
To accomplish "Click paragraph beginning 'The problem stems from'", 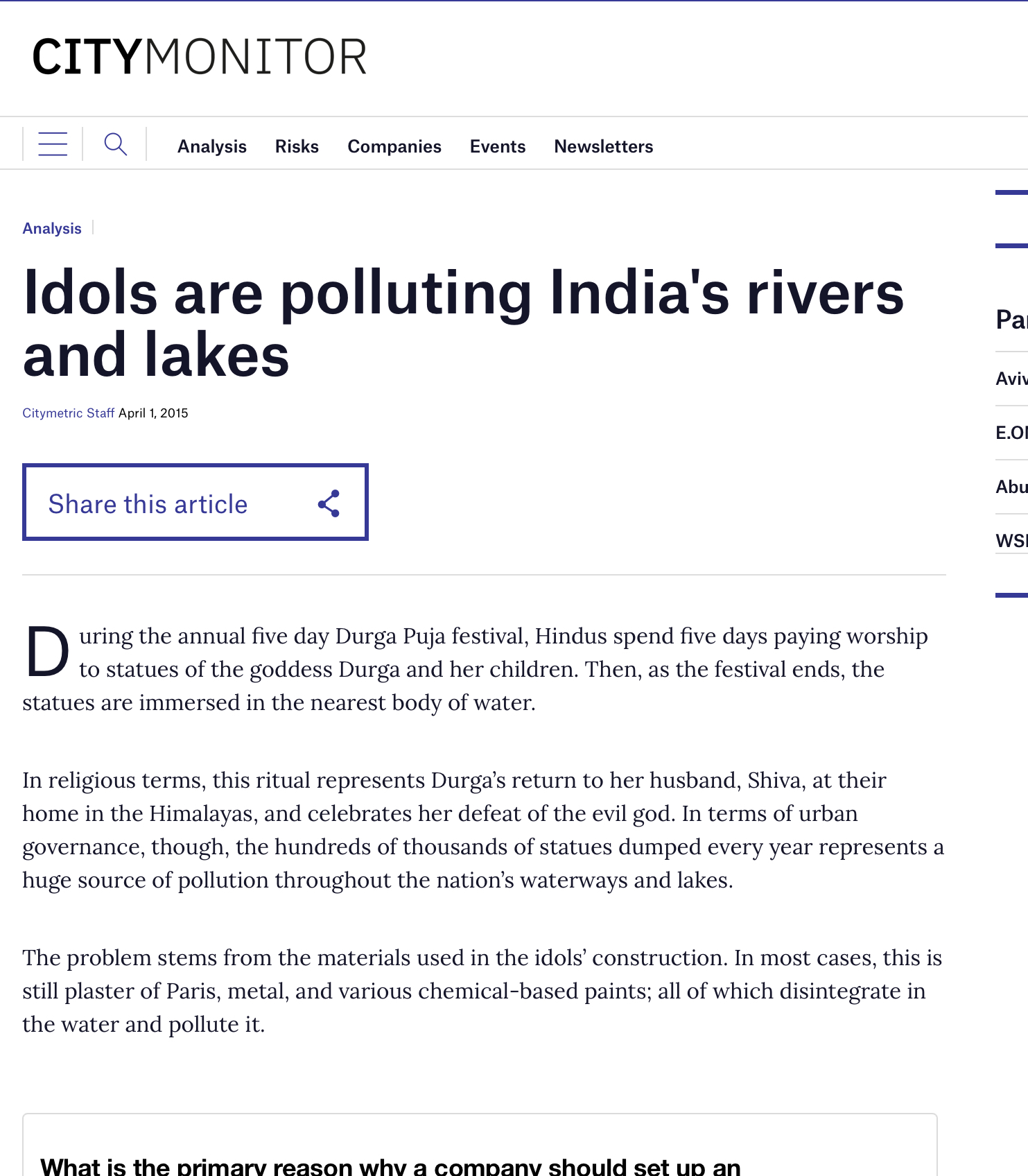I will (x=482, y=991).
